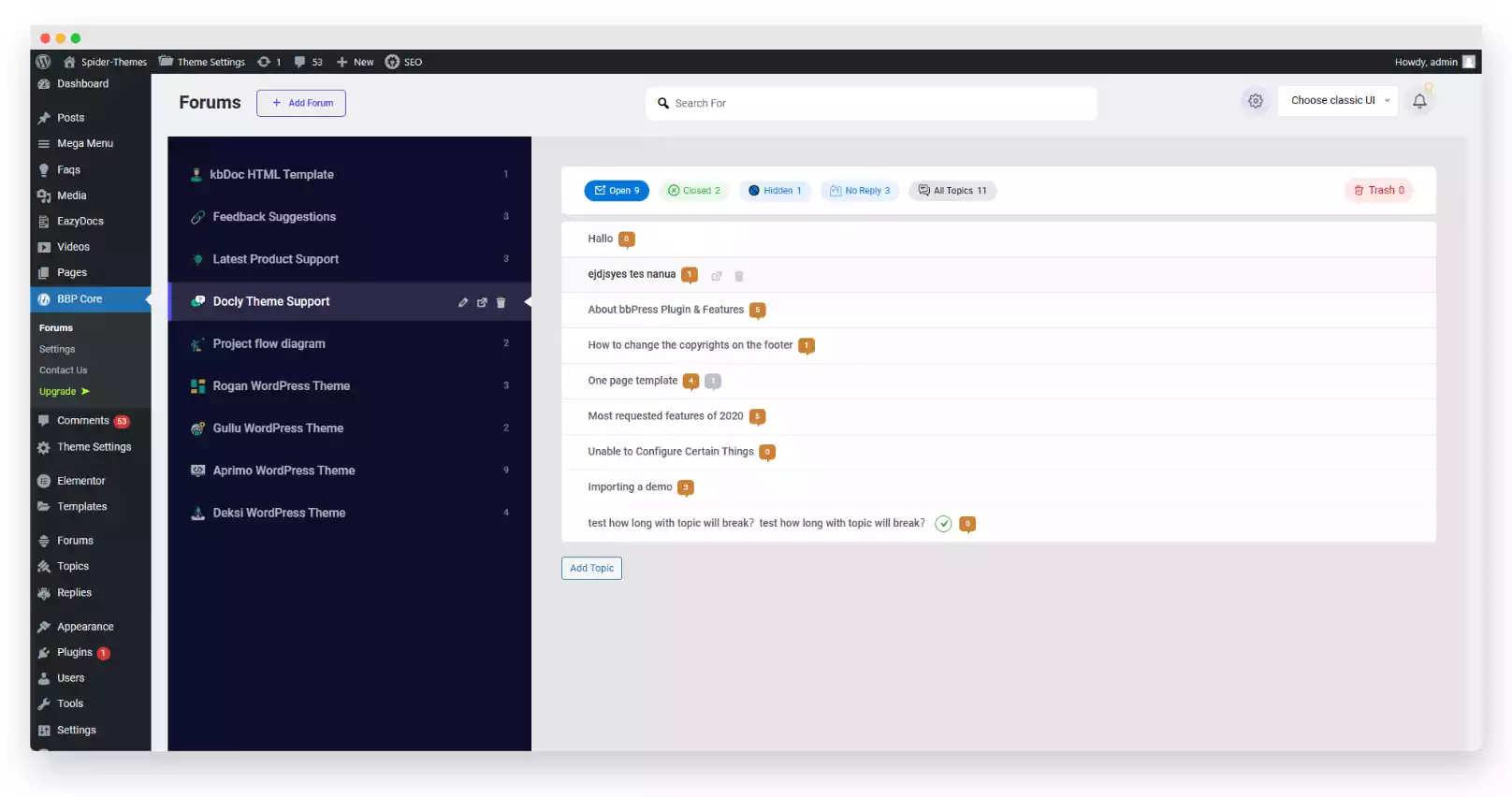
Task: Click the Feedback Suggestions link icon
Action: coord(197,217)
